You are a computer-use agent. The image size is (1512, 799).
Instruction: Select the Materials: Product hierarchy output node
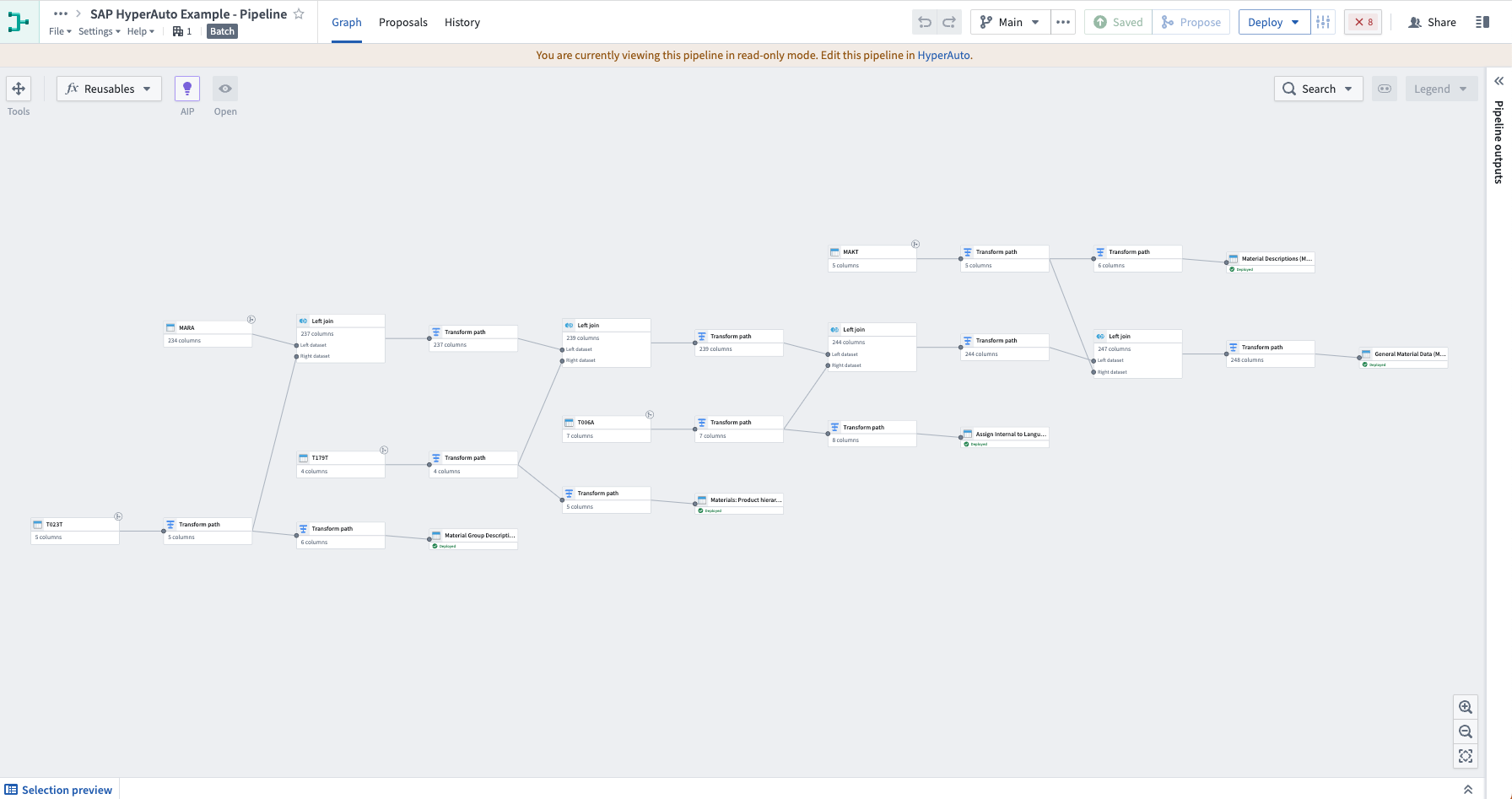739,504
